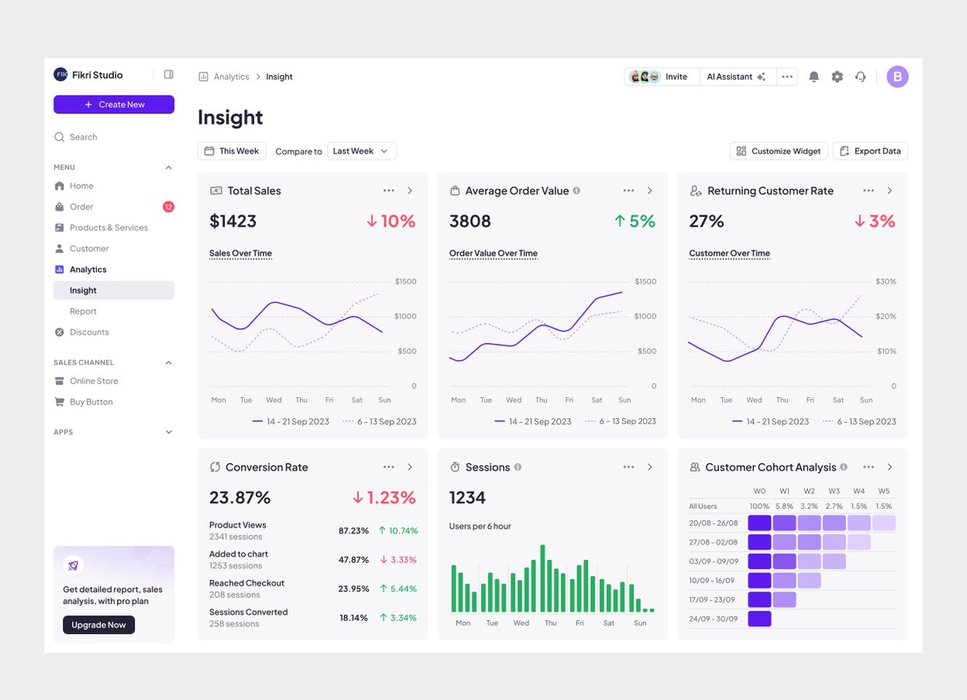The image size is (967, 700).
Task: Click the W1 cell of 17/09 - 23/09
Action: coord(784,599)
